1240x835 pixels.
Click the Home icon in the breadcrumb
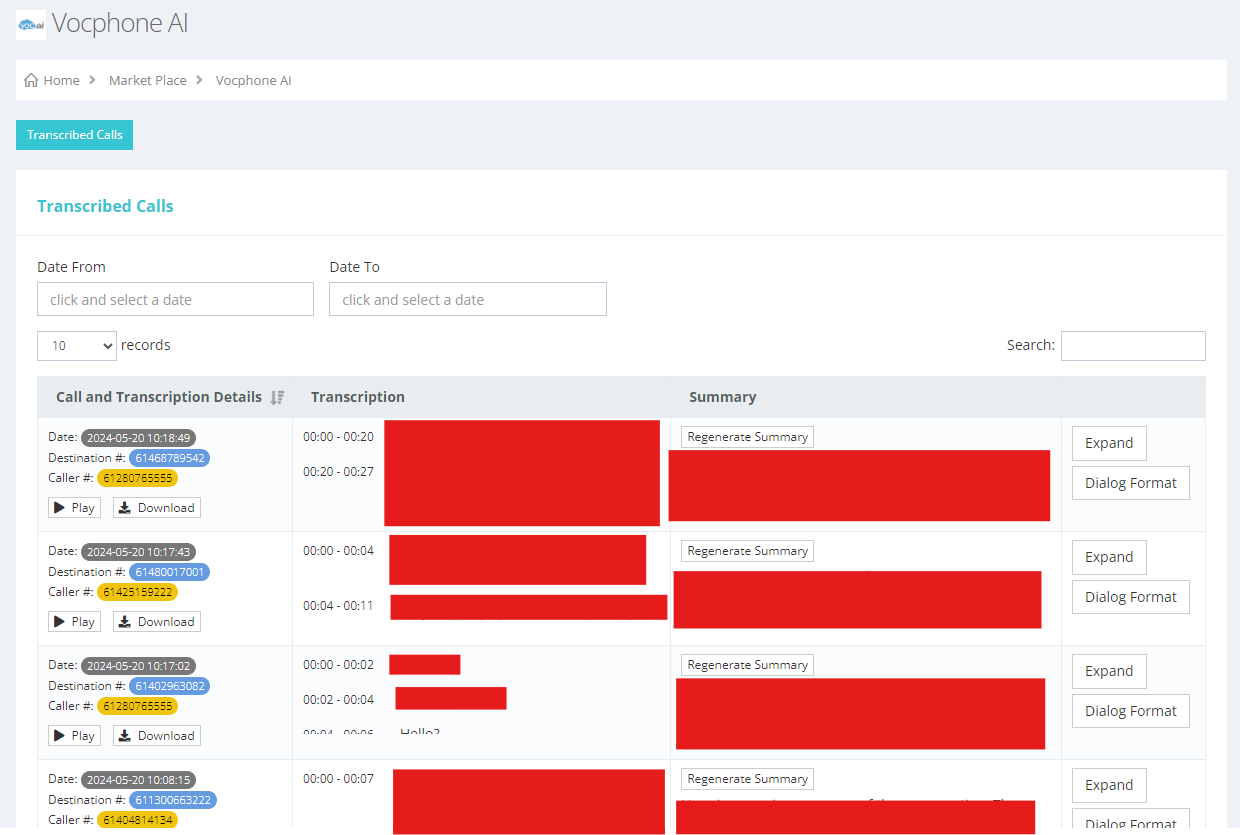pos(28,80)
